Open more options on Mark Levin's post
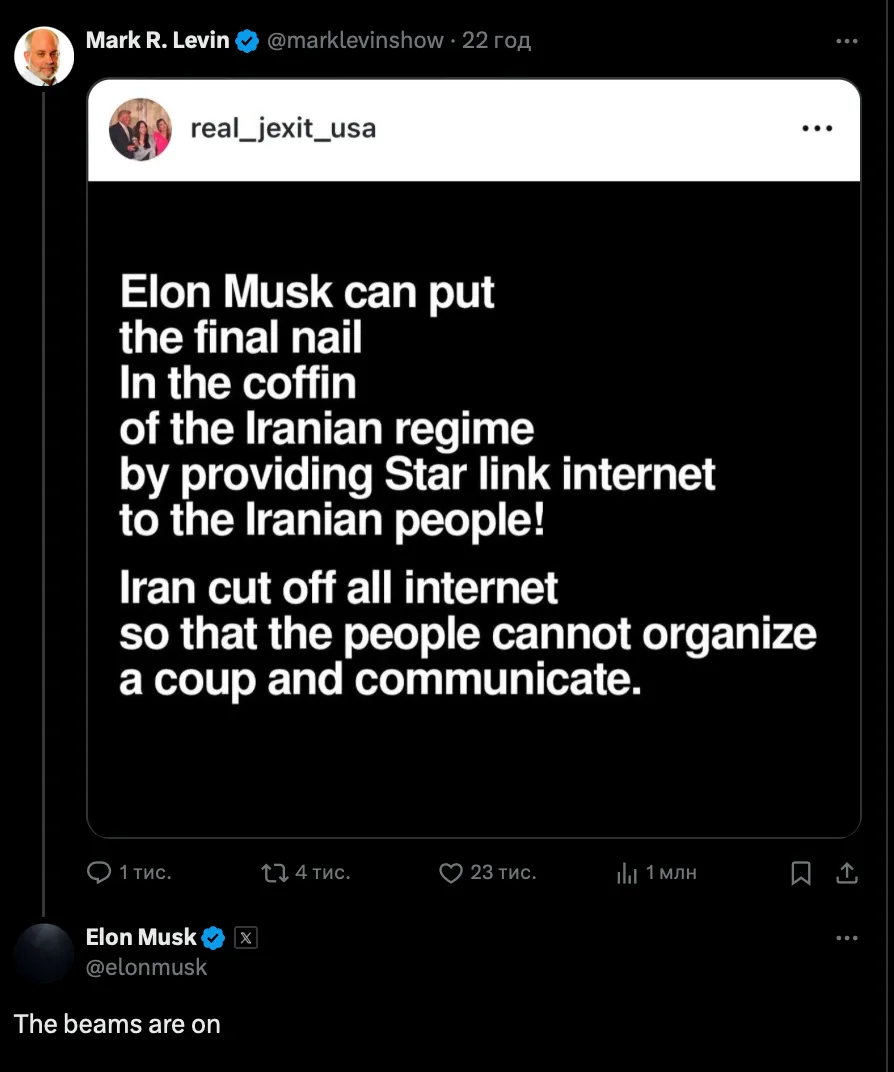The width and height of the screenshot is (894, 1072). [846, 41]
